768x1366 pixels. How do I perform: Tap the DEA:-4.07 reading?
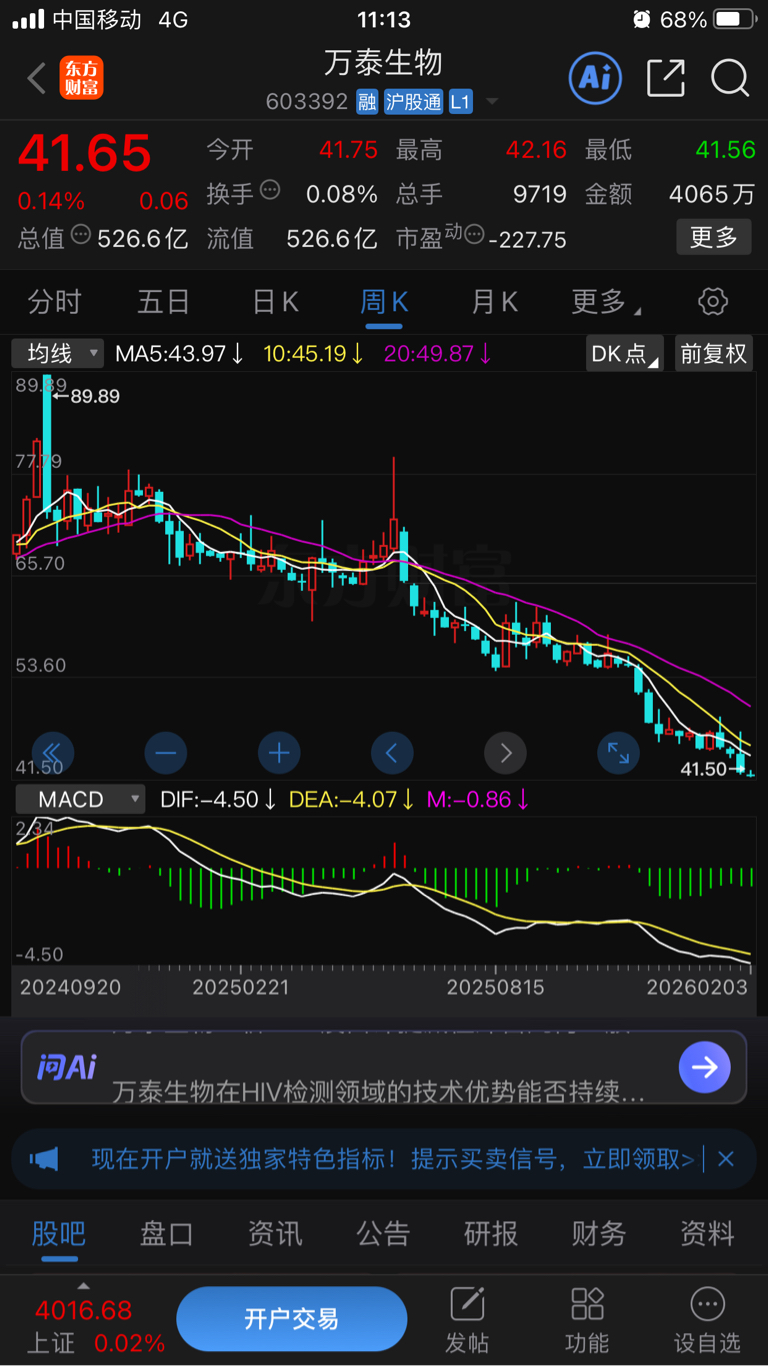[x=353, y=799]
